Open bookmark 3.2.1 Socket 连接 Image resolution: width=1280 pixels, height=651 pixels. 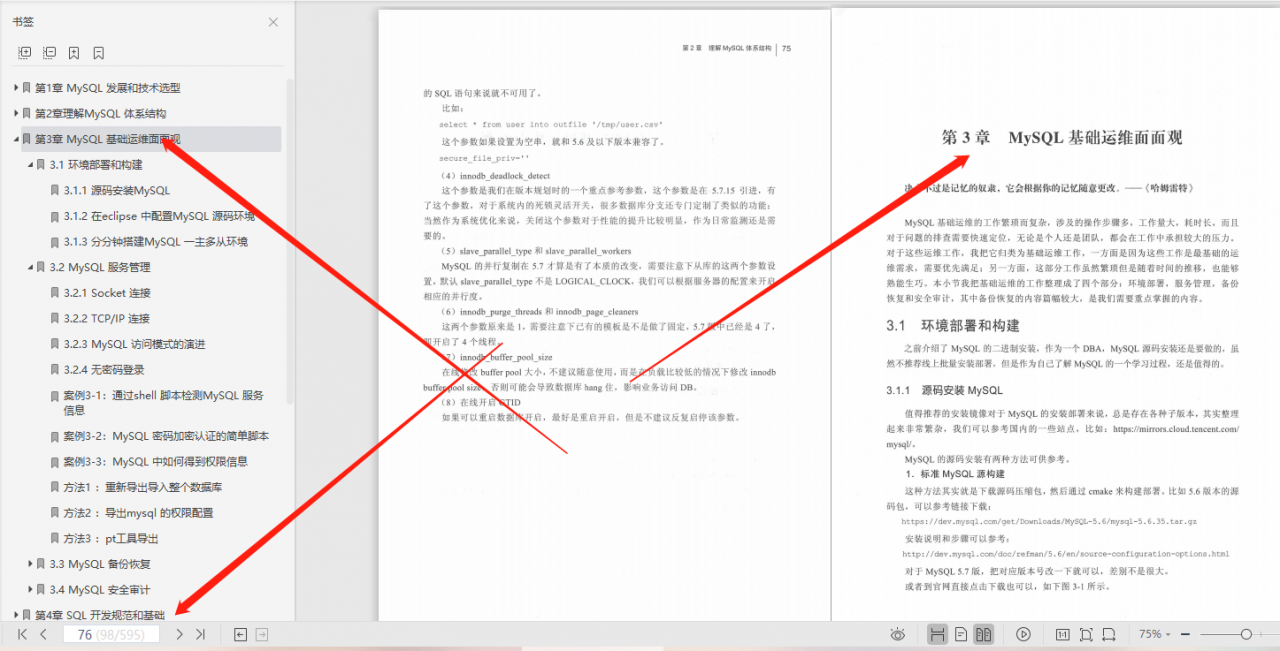(x=107, y=293)
